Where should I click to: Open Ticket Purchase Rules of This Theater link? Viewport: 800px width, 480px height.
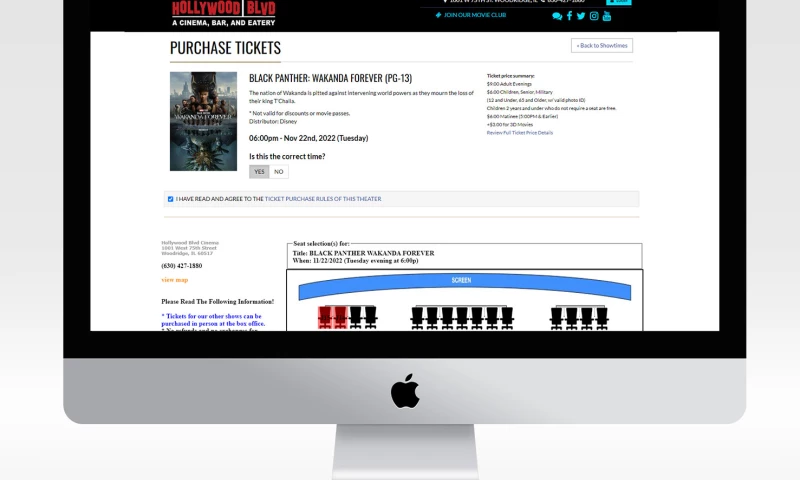[x=323, y=199]
